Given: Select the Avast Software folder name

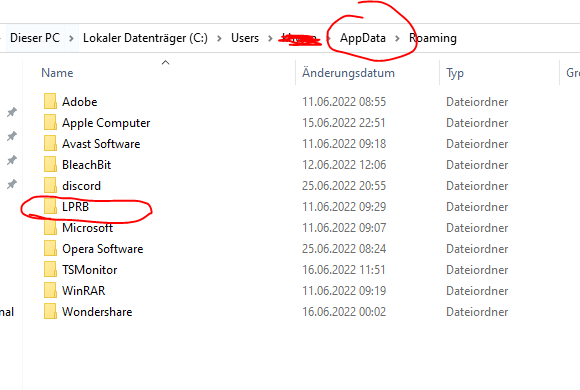Looking at the screenshot, I should click(101, 144).
